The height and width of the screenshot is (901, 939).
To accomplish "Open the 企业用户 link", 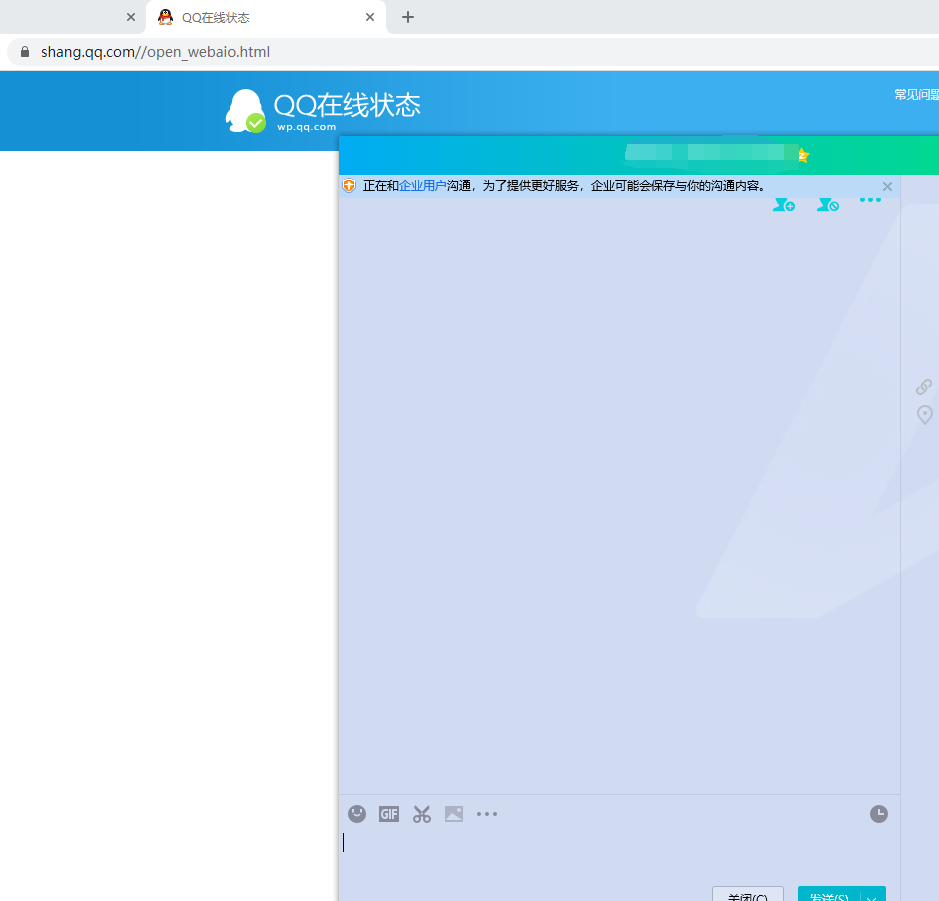I will pyautogui.click(x=422, y=186).
